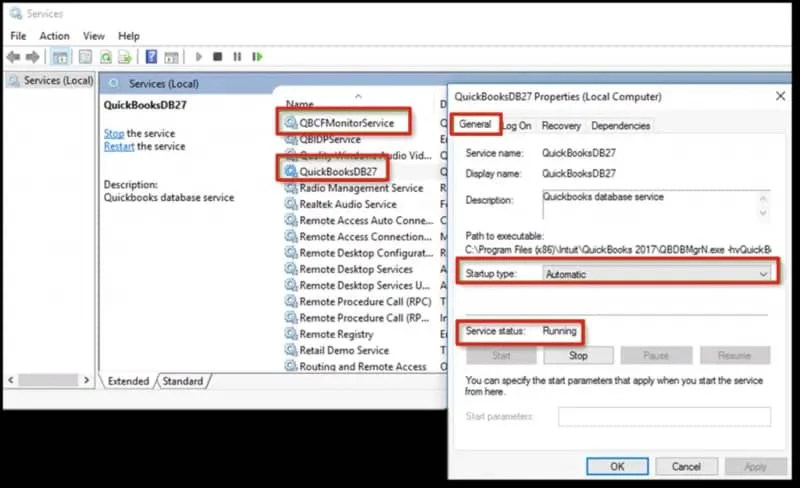The width and height of the screenshot is (800, 488).
Task: Open the General tab in Properties
Action: pos(475,124)
